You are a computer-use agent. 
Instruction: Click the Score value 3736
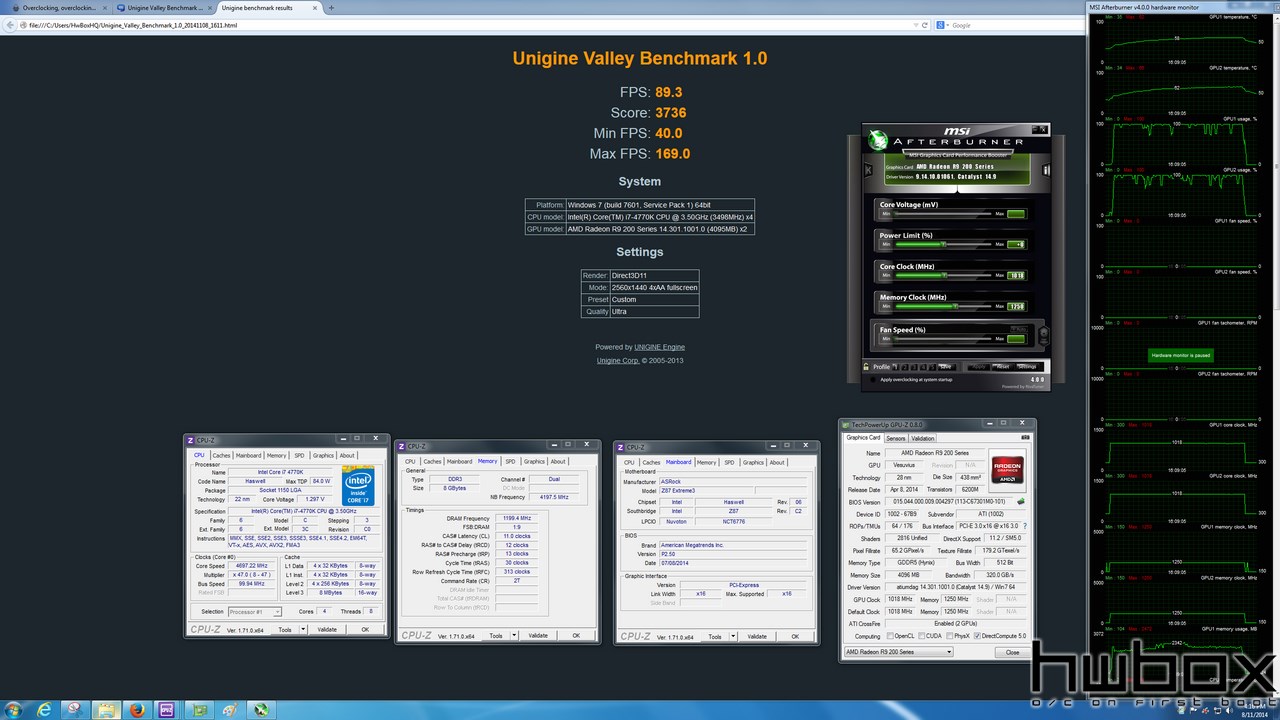tap(670, 113)
